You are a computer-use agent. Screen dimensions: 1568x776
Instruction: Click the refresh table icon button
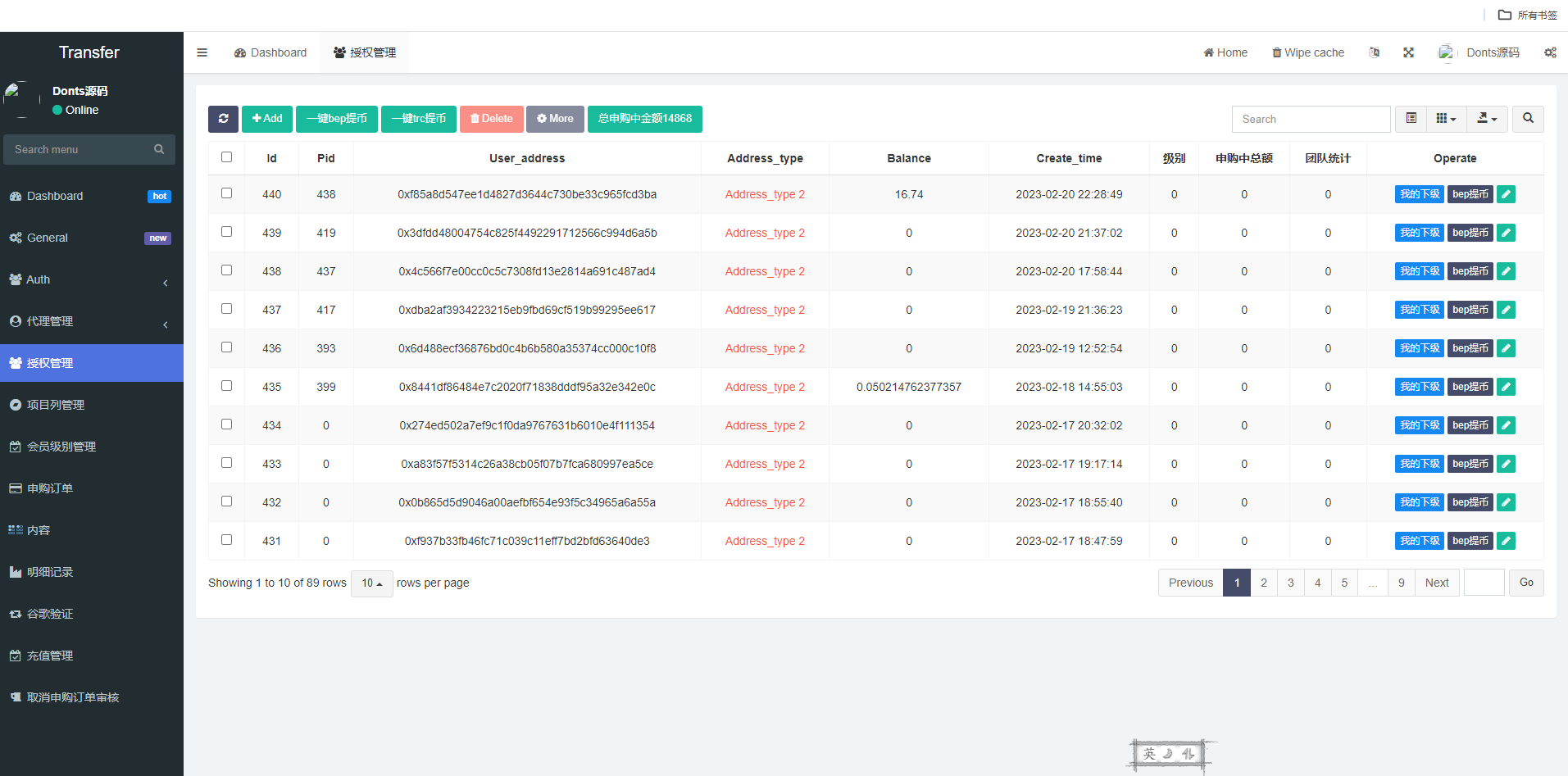pos(223,119)
